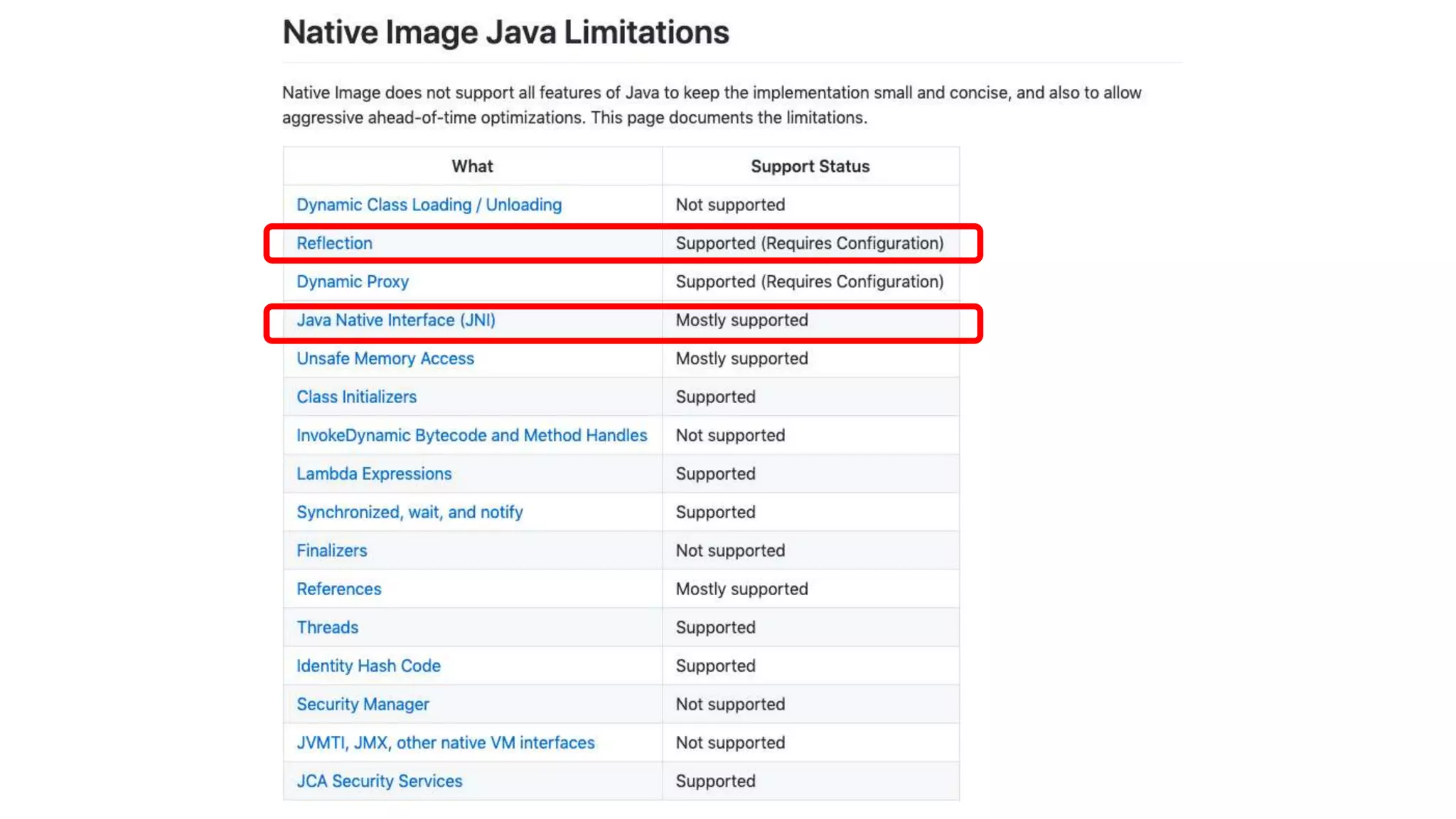
Task: Open the JCA Security Services link
Action: click(x=379, y=781)
